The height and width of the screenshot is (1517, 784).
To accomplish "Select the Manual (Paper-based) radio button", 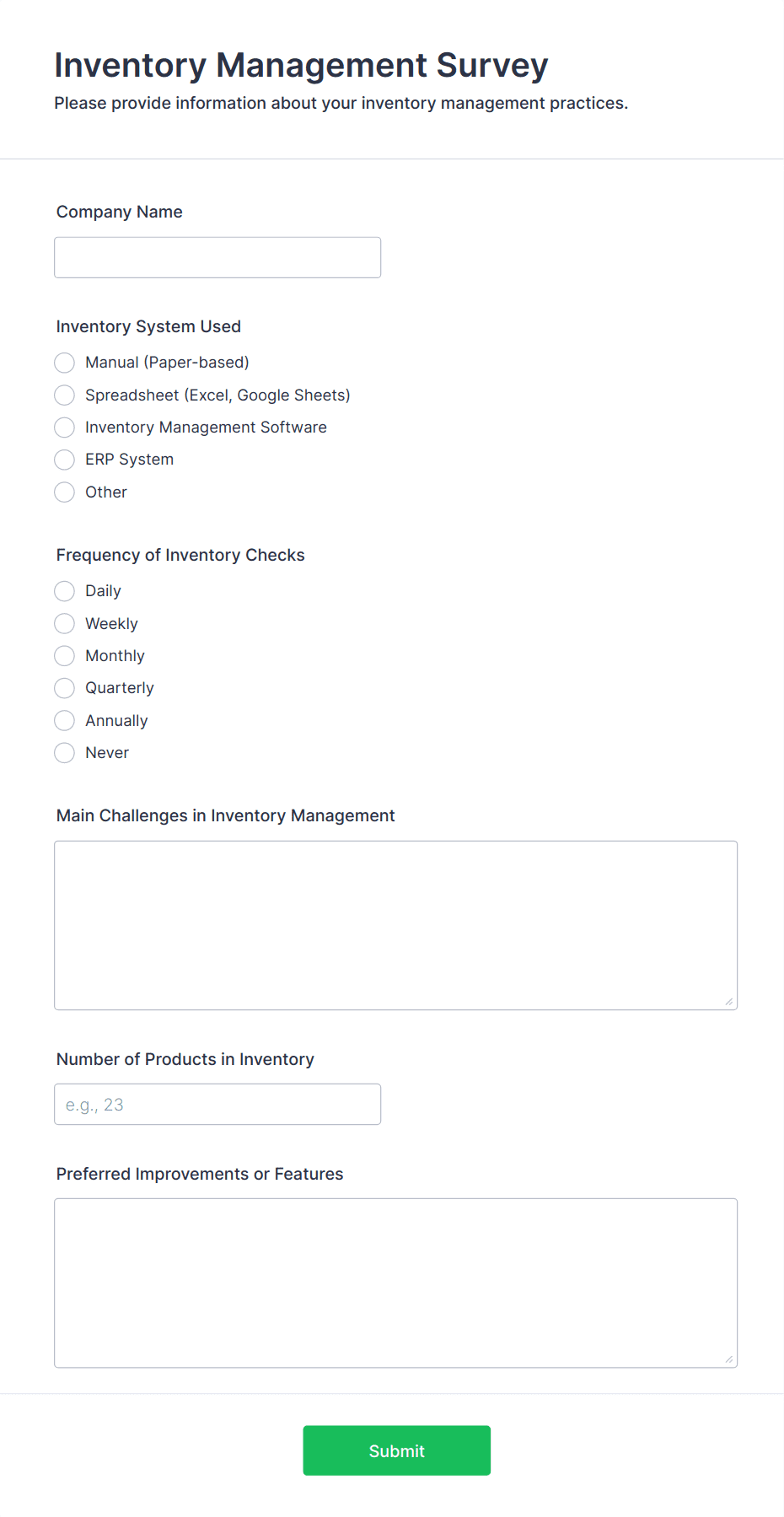I will tap(64, 363).
